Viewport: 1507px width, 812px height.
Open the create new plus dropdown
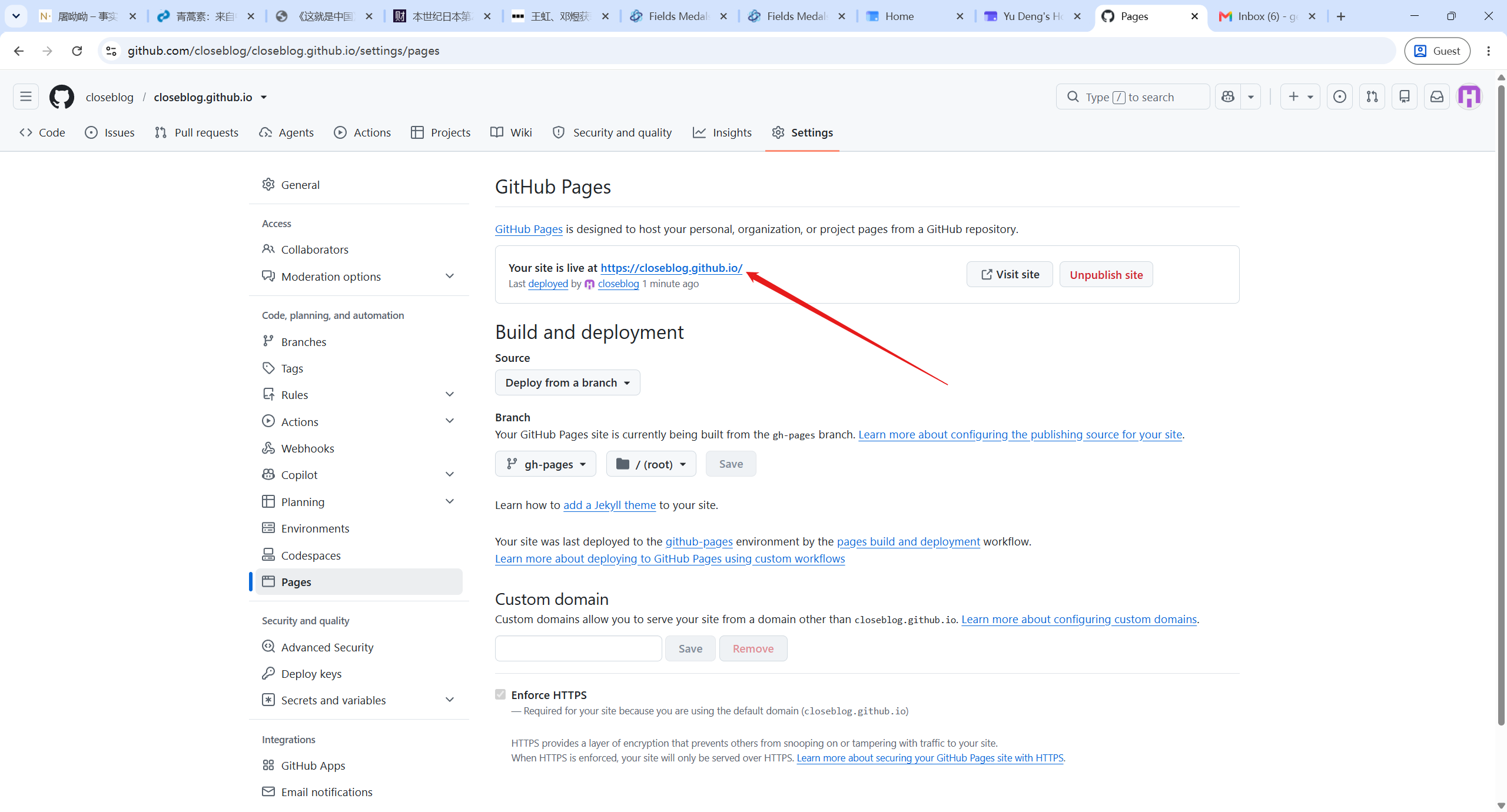tap(1300, 96)
